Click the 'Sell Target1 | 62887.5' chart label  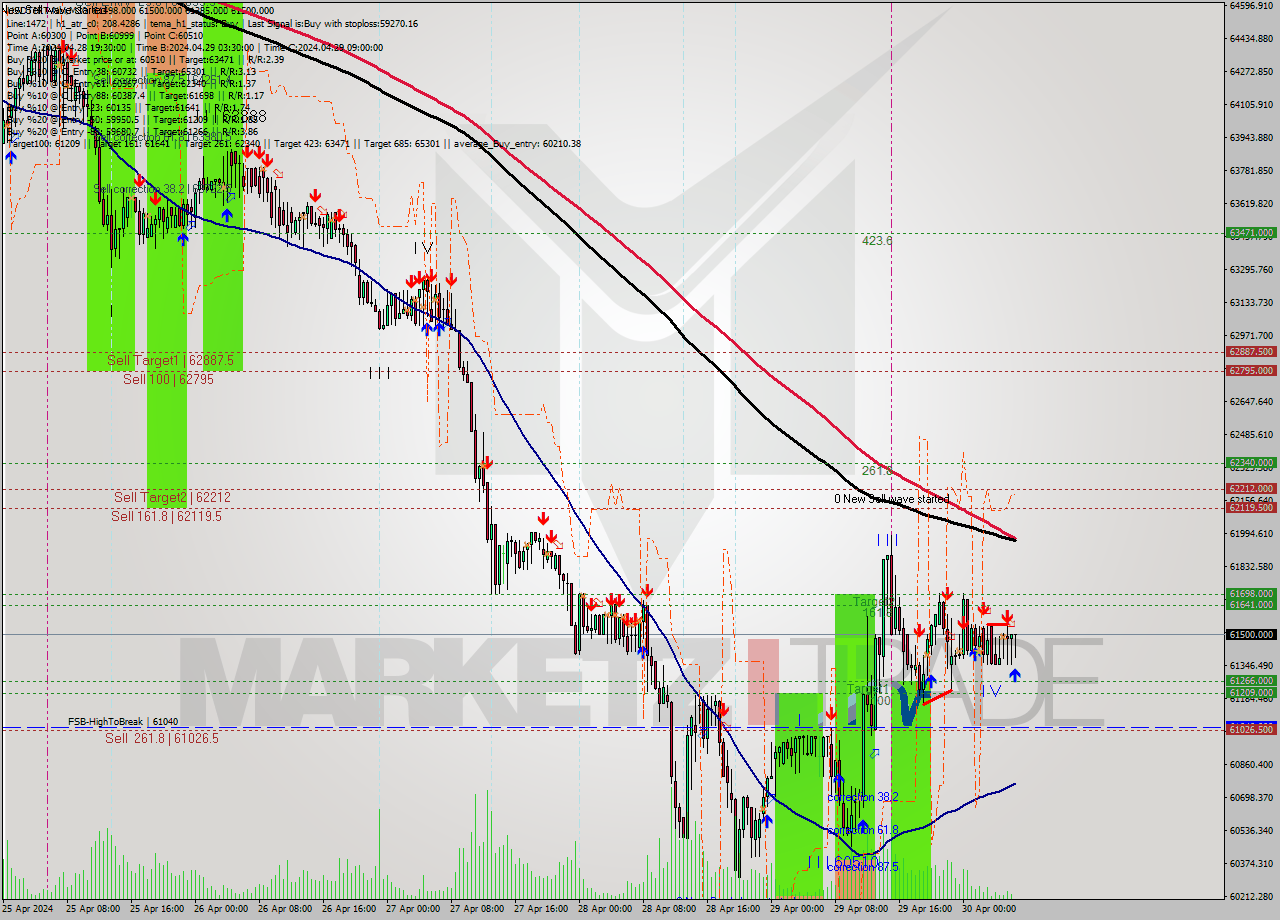pos(171,360)
